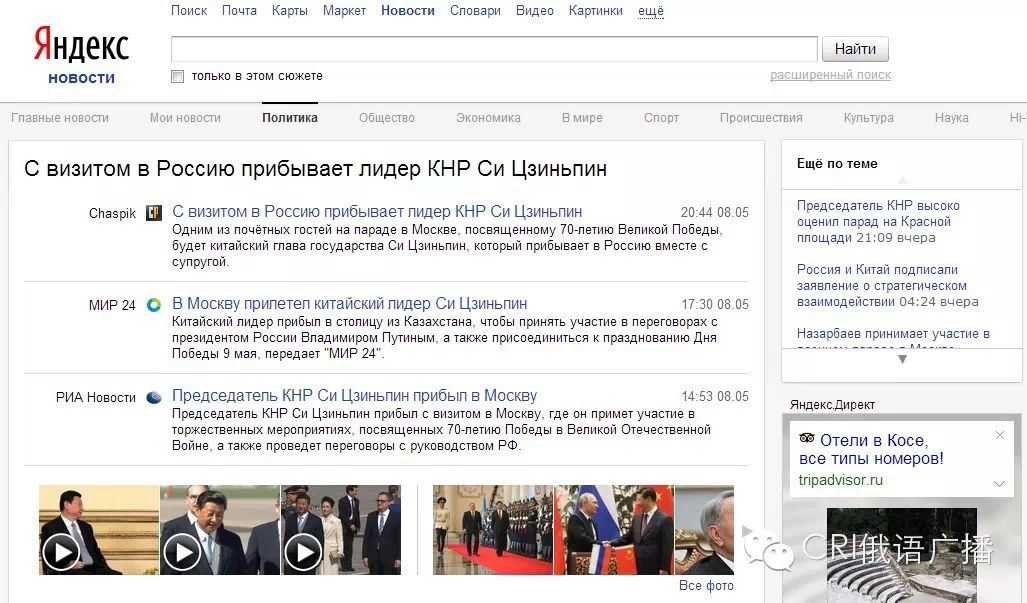Click the search input field
Image resolution: width=1027 pixels, height=603 pixels.
click(495, 49)
